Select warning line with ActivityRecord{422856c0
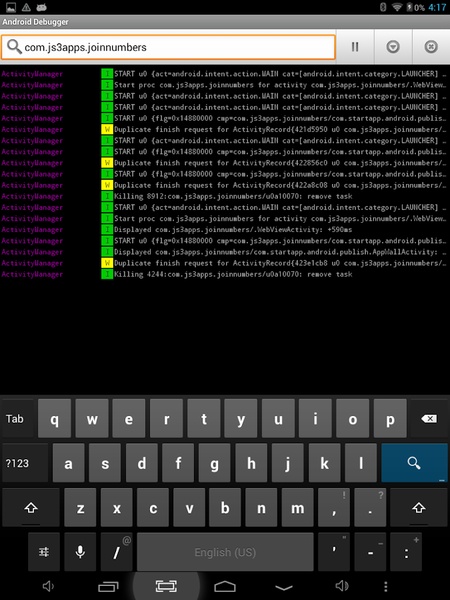Screen dimensions: 450x600 (225, 163)
